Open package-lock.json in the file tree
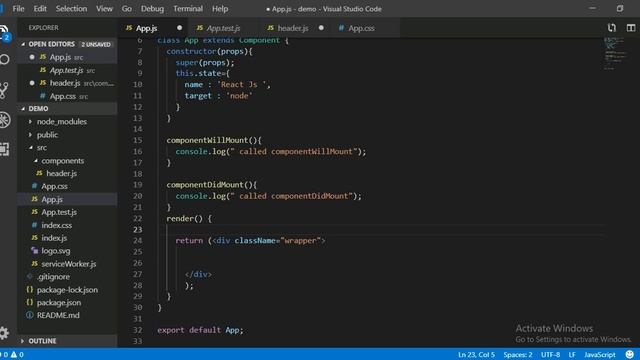 tap(67, 290)
